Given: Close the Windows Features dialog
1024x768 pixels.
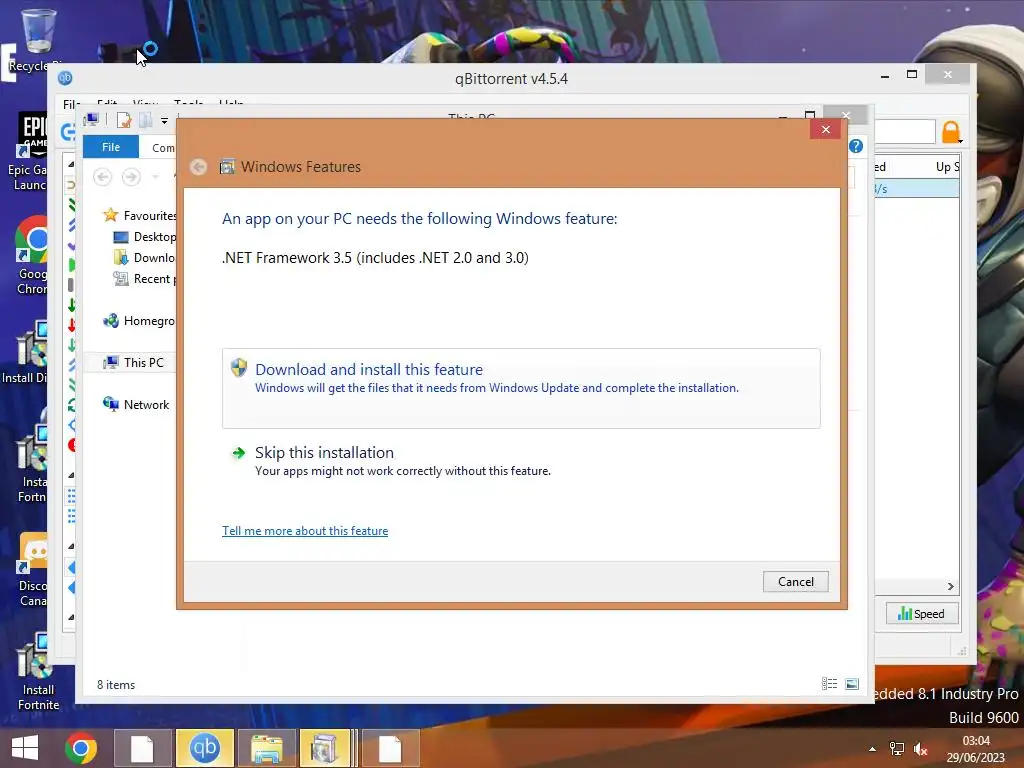Looking at the screenshot, I should pyautogui.click(x=825, y=129).
